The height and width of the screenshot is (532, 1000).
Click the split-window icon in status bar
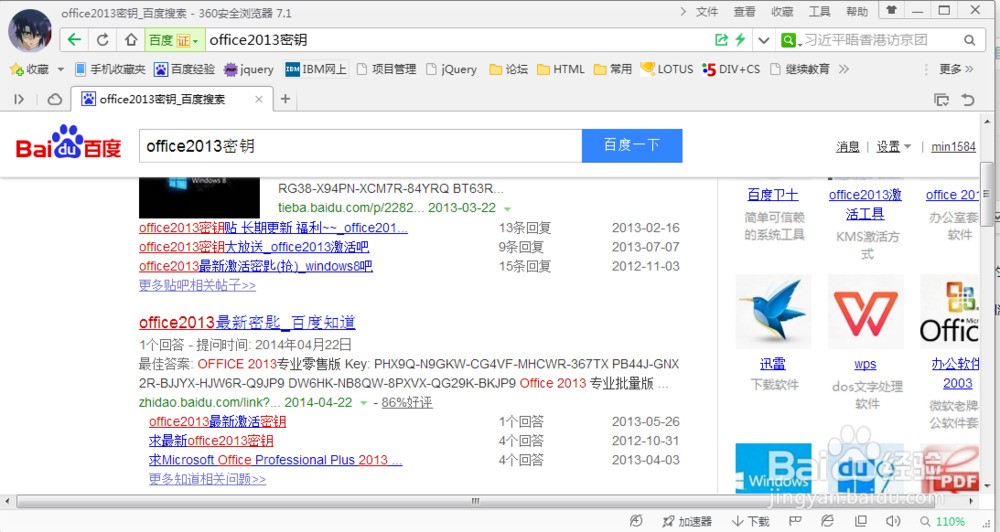[x=860, y=521]
